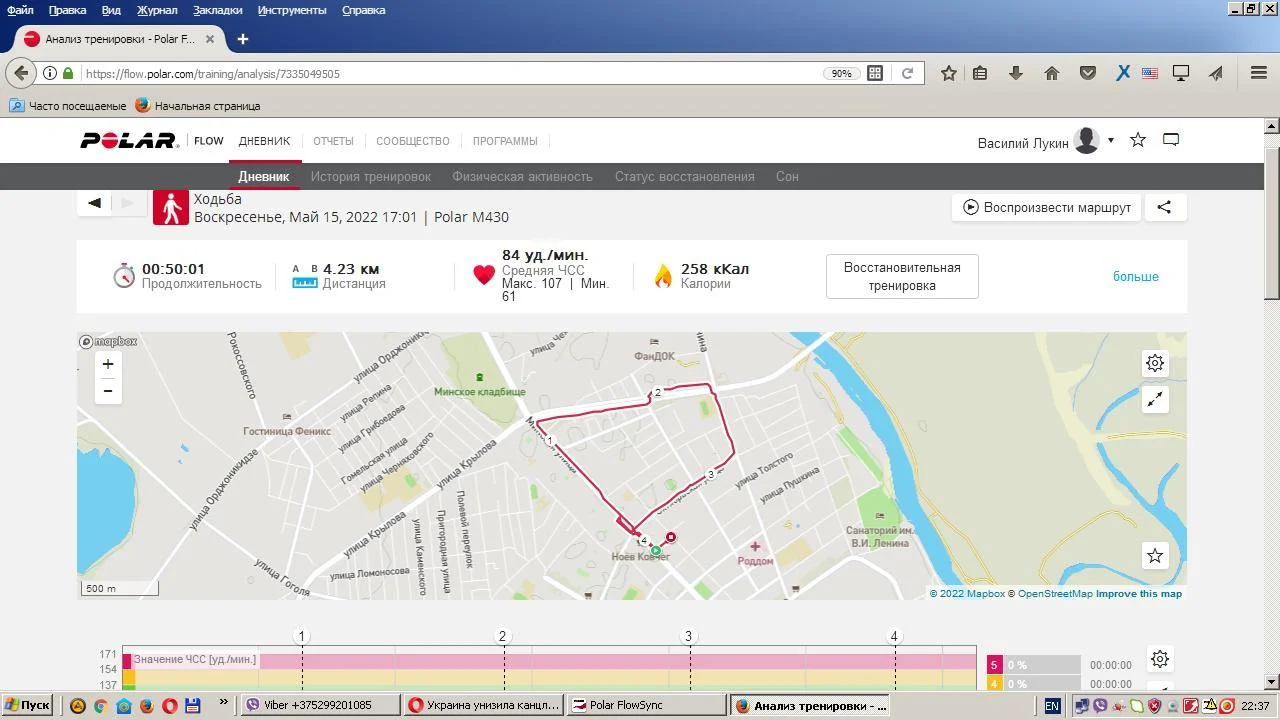Click the US flag extension icon
The image size is (1280, 720).
click(1150, 73)
